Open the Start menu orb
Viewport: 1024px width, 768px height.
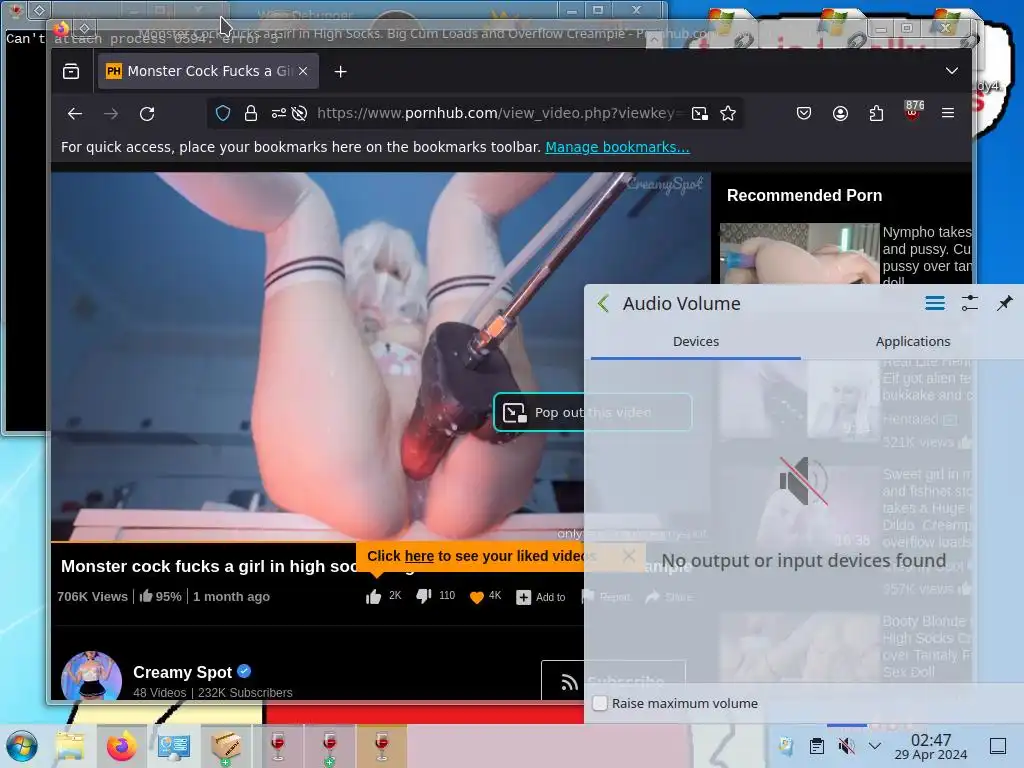click(x=22, y=746)
